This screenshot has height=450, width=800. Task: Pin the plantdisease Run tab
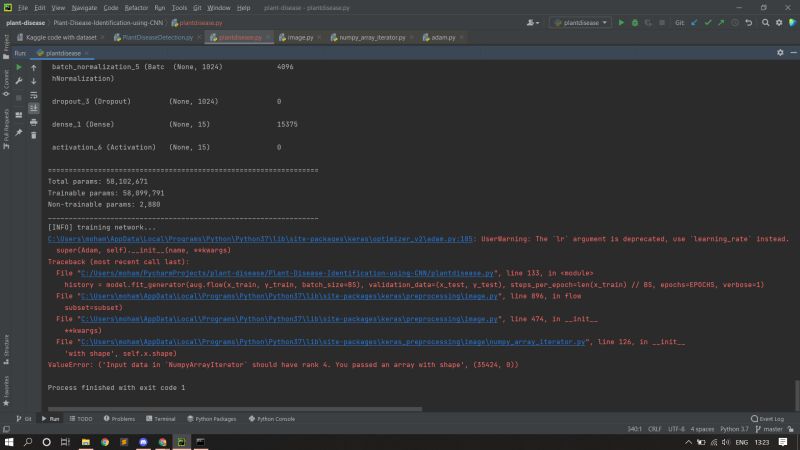coord(19,133)
